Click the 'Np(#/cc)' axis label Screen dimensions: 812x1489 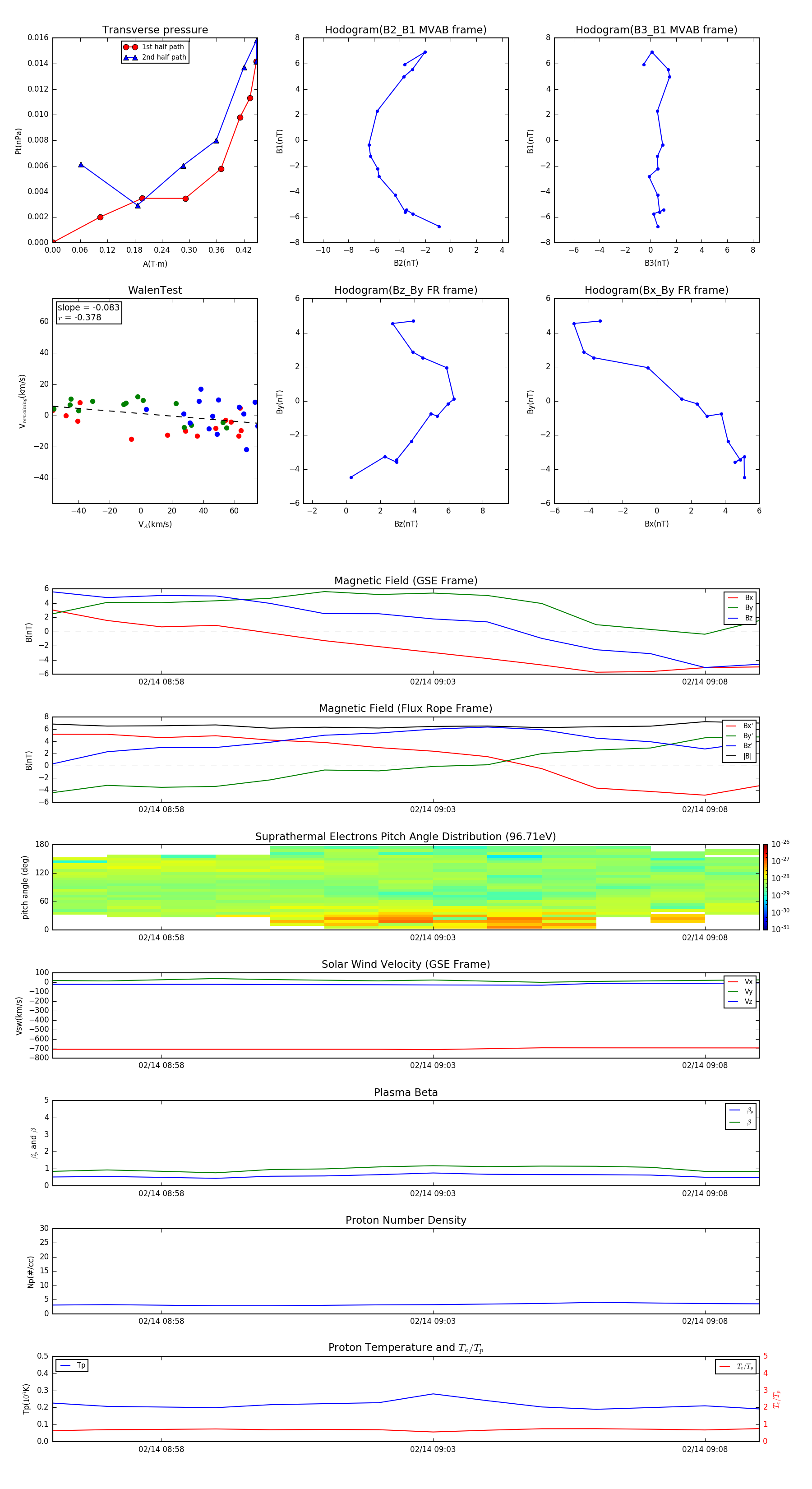31,1272
